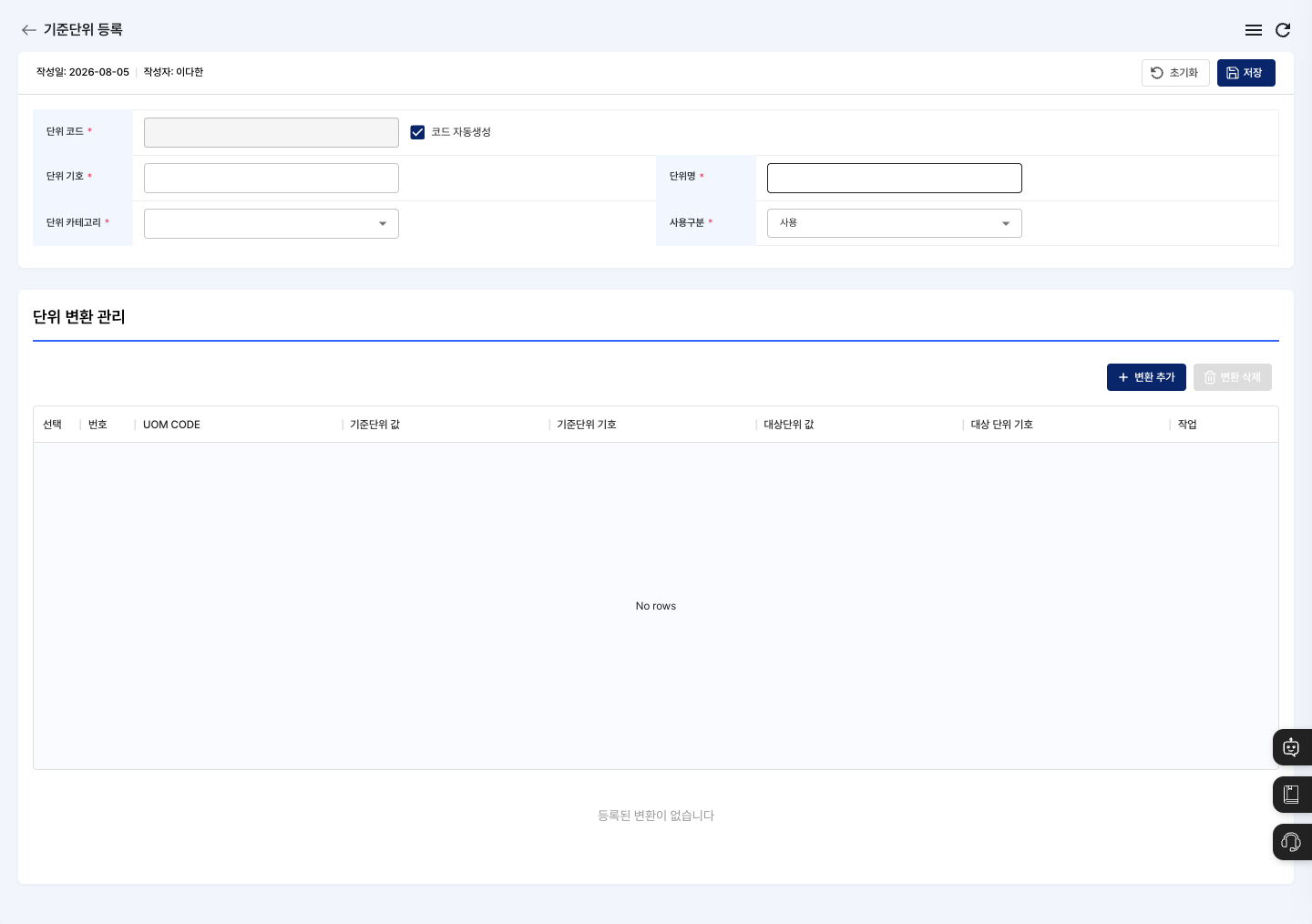Click the No rows message
Viewport: 1312px width, 924px height.
click(656, 606)
